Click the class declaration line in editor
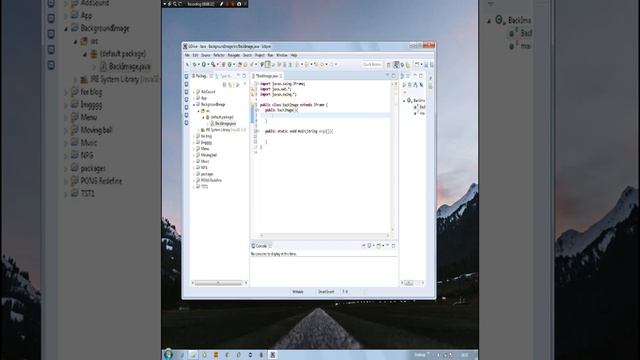Image resolution: width=640 pixels, height=360 pixels. click(293, 105)
